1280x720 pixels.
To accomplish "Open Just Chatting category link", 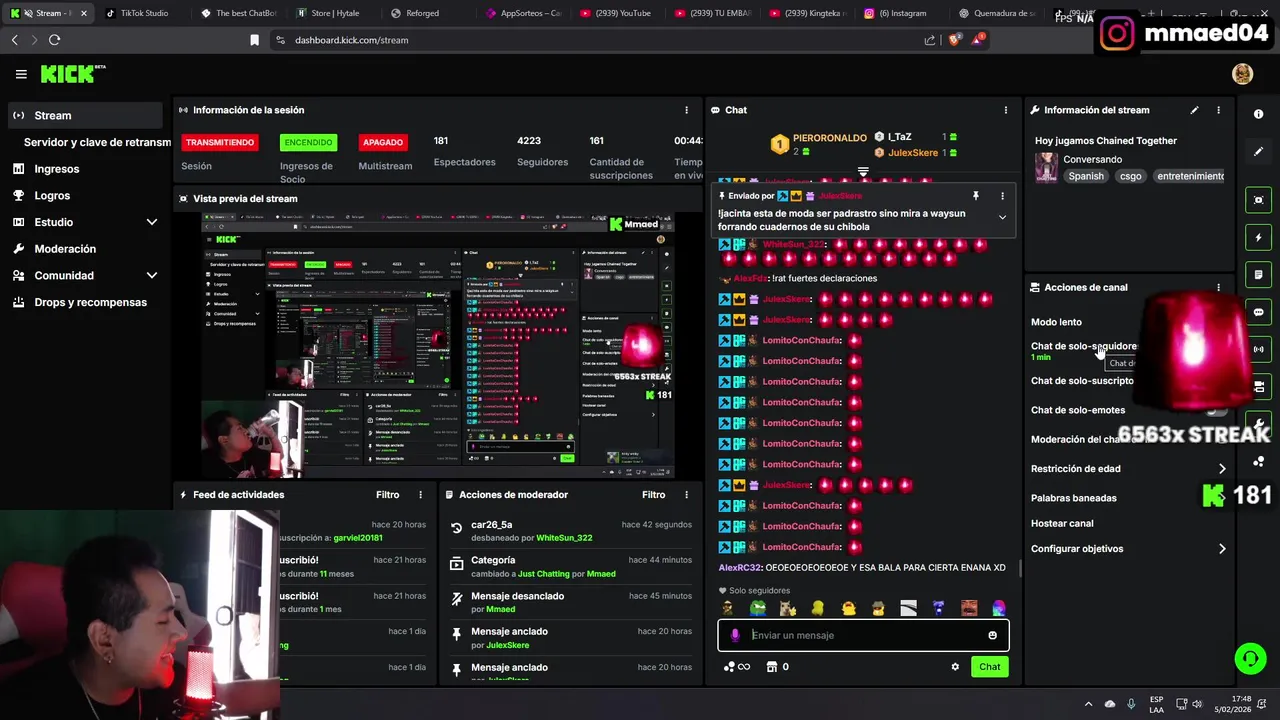I will click(x=544, y=574).
